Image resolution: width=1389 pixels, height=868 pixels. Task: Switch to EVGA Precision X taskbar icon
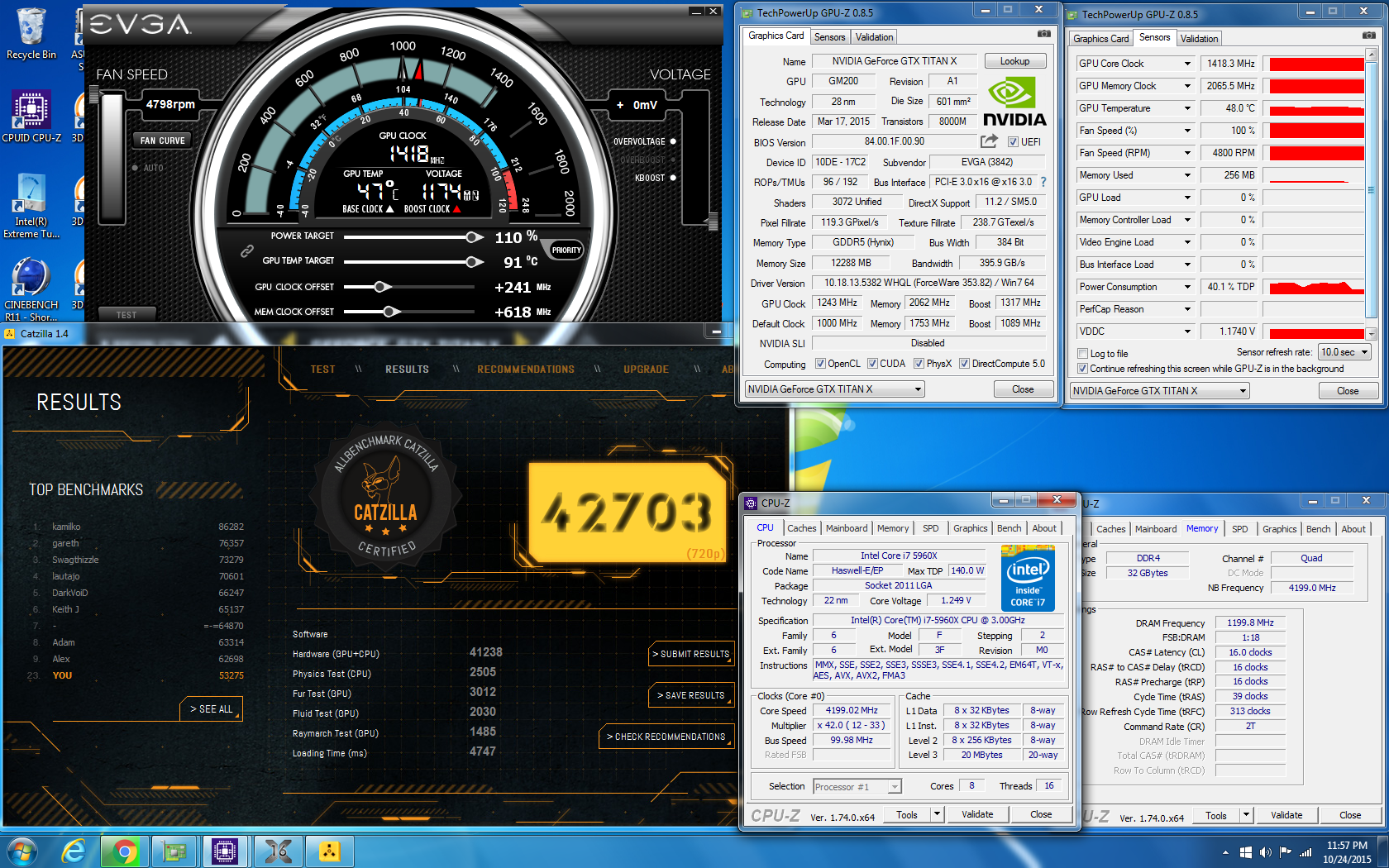coord(278,851)
